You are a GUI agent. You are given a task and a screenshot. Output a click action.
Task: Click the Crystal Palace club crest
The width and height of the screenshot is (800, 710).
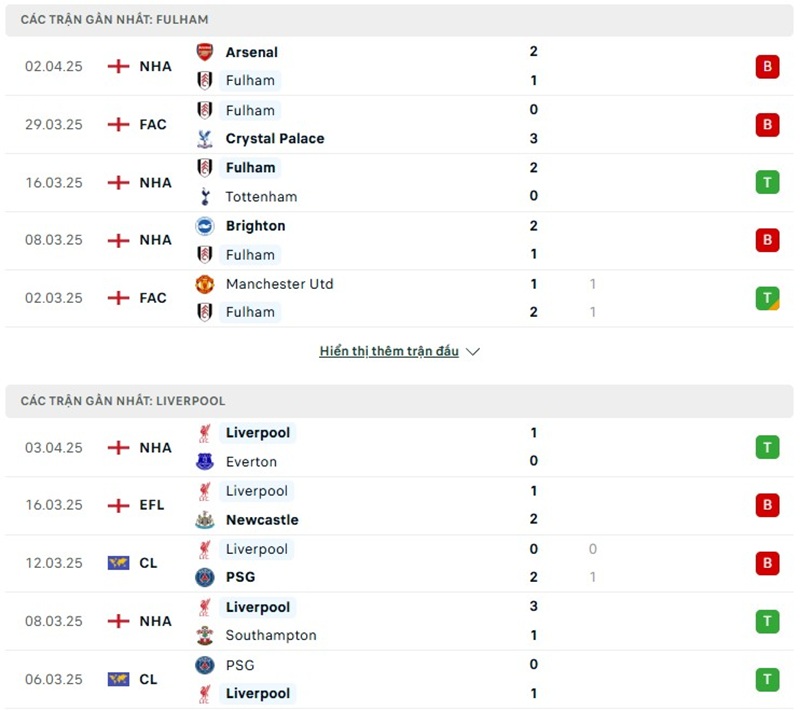pos(205,139)
